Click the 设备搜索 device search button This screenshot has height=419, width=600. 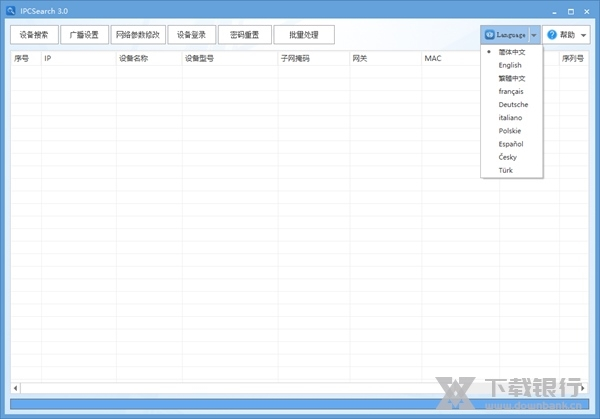pos(34,35)
